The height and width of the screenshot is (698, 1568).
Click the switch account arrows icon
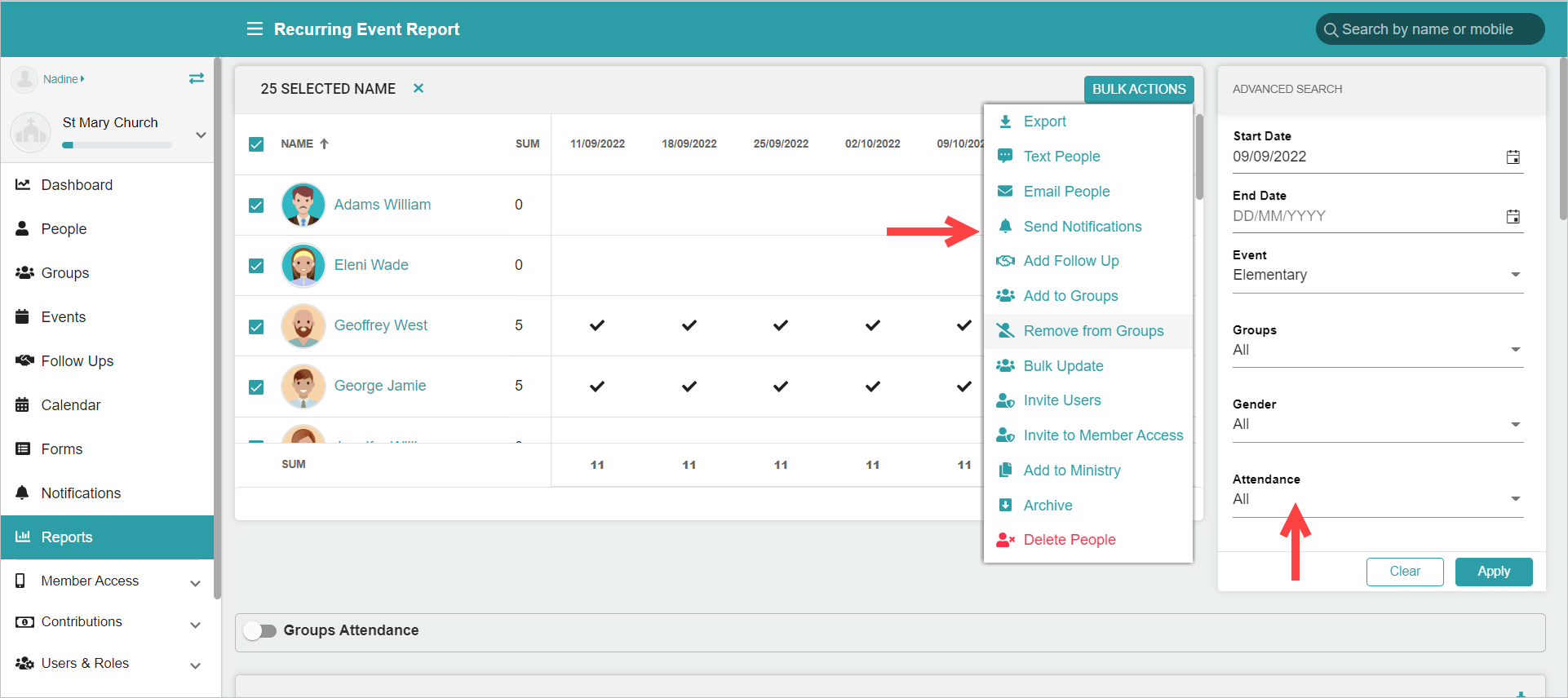(197, 78)
